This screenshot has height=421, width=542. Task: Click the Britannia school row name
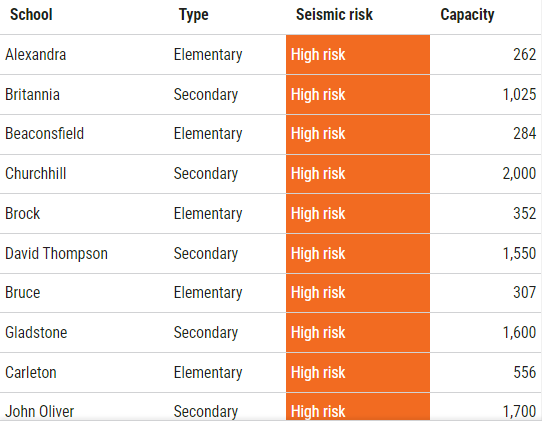(32, 94)
